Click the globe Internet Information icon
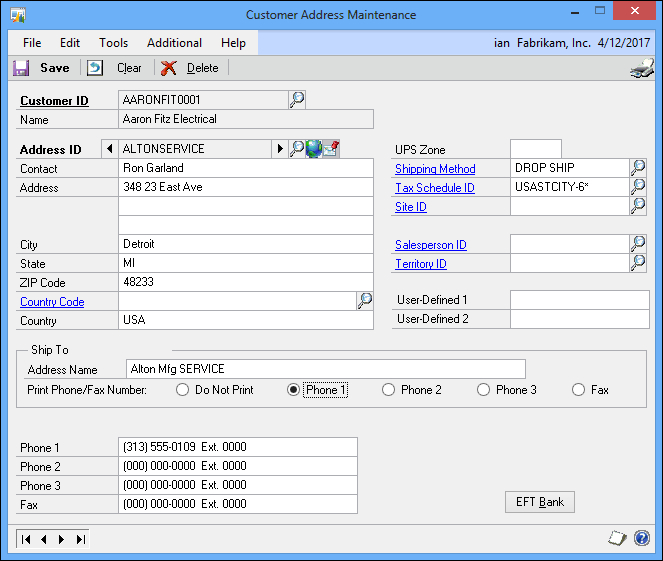Screen dimensions: 663x561 point(314,149)
